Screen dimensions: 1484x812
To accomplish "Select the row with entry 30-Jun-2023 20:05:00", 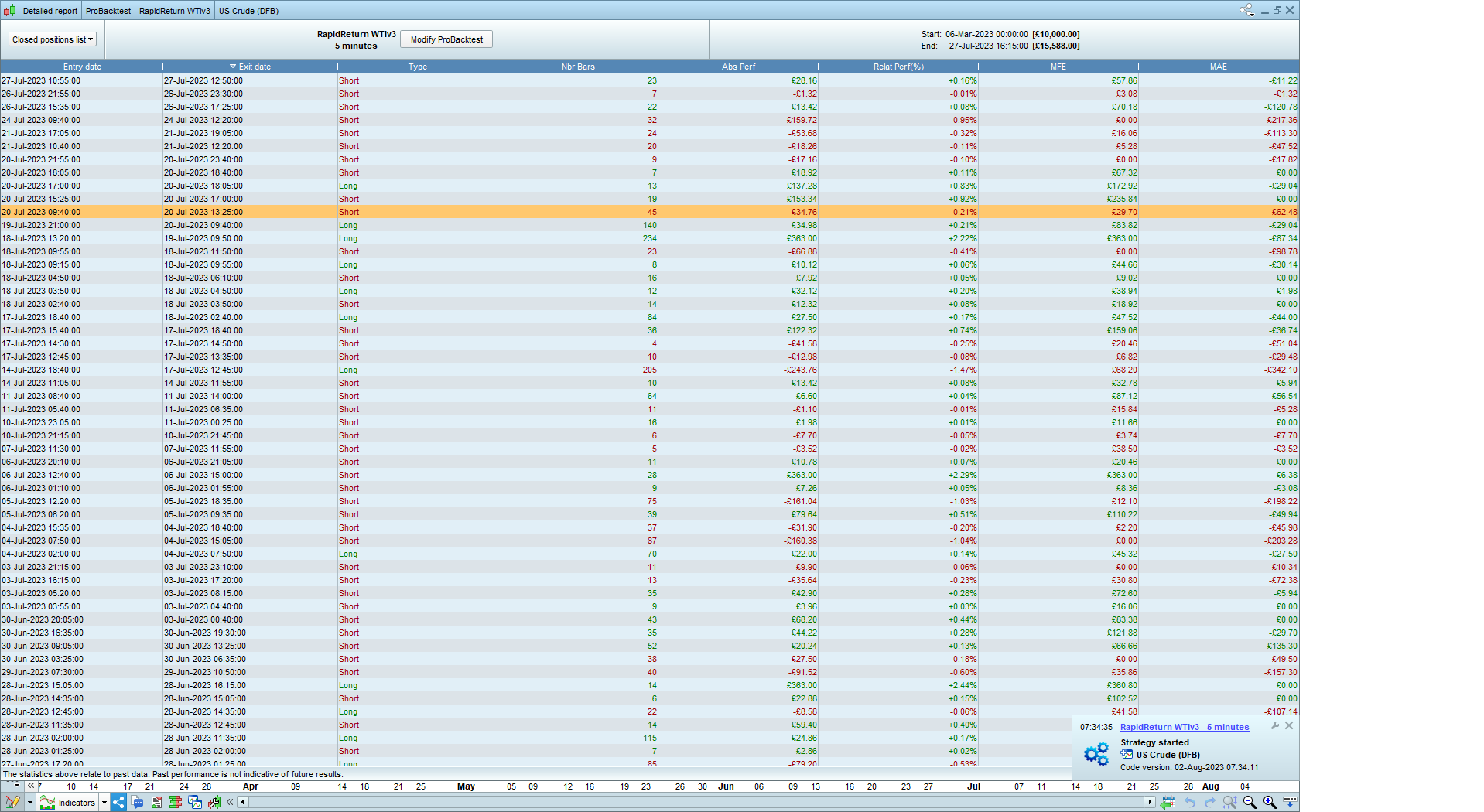I will (650, 619).
